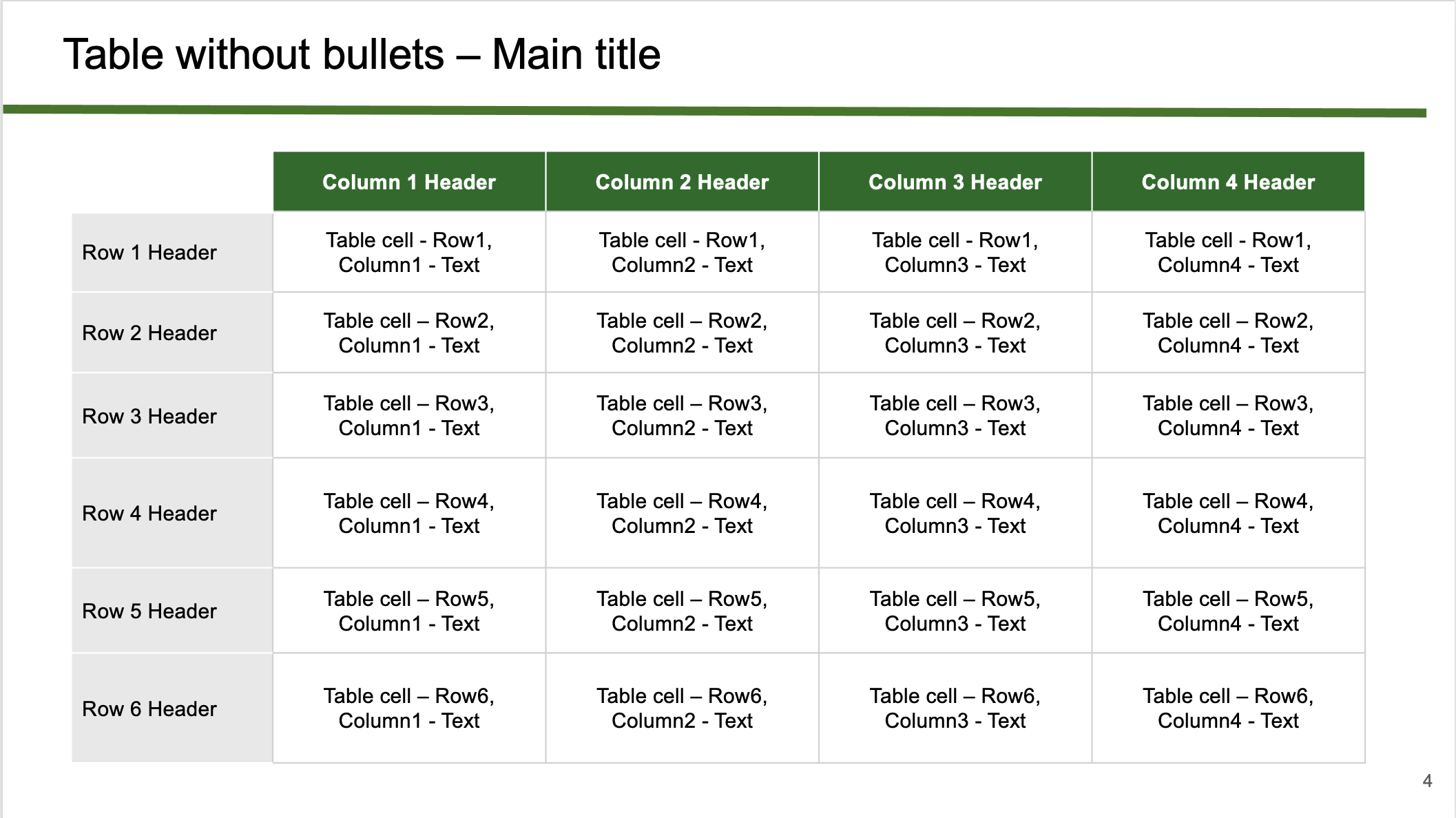Select the green divider line under title
The width and height of the screenshot is (1456, 818).
tap(714, 111)
